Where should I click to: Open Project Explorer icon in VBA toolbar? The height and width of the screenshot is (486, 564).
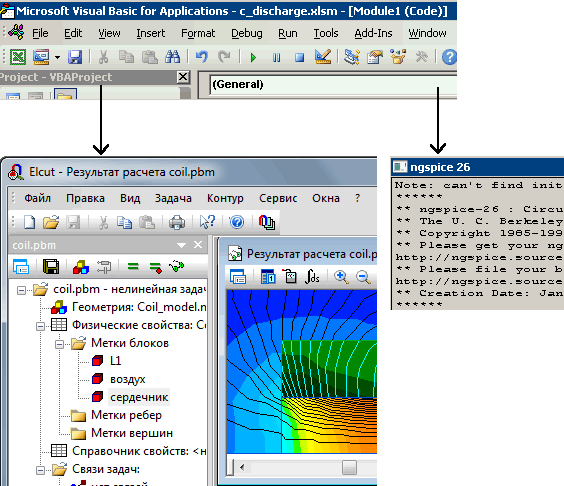click(x=351, y=57)
